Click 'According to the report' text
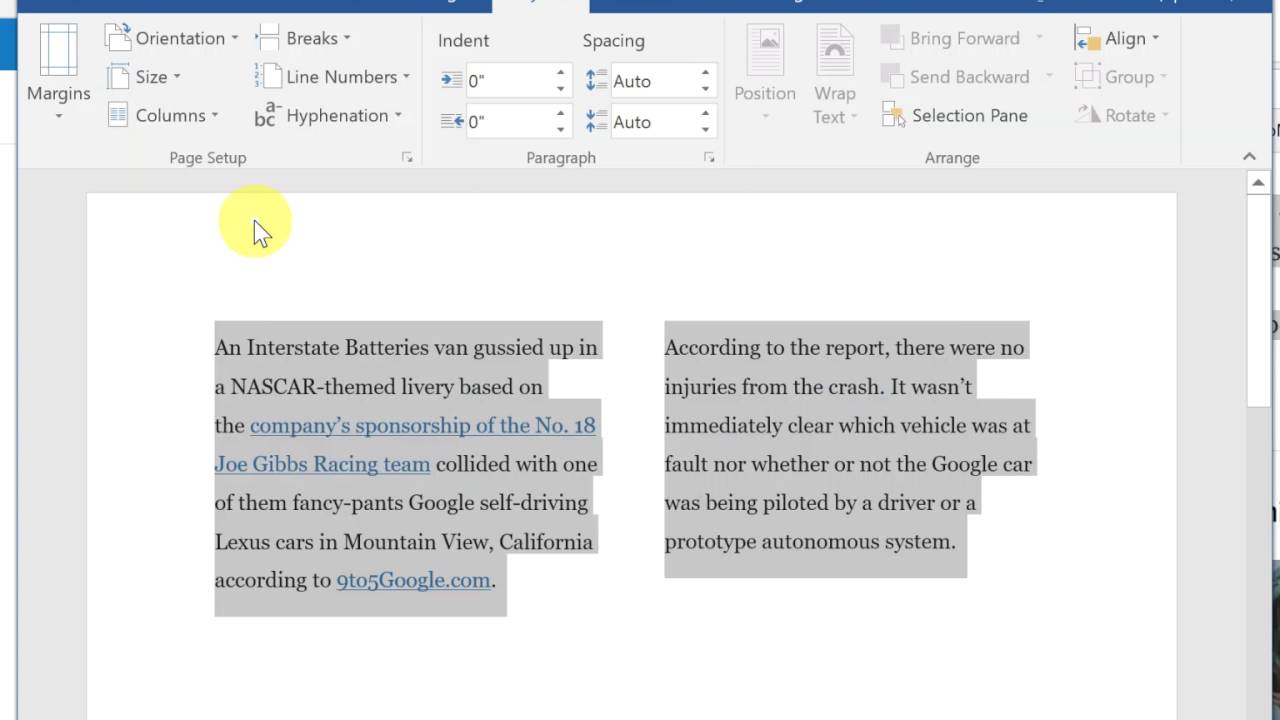 point(775,347)
